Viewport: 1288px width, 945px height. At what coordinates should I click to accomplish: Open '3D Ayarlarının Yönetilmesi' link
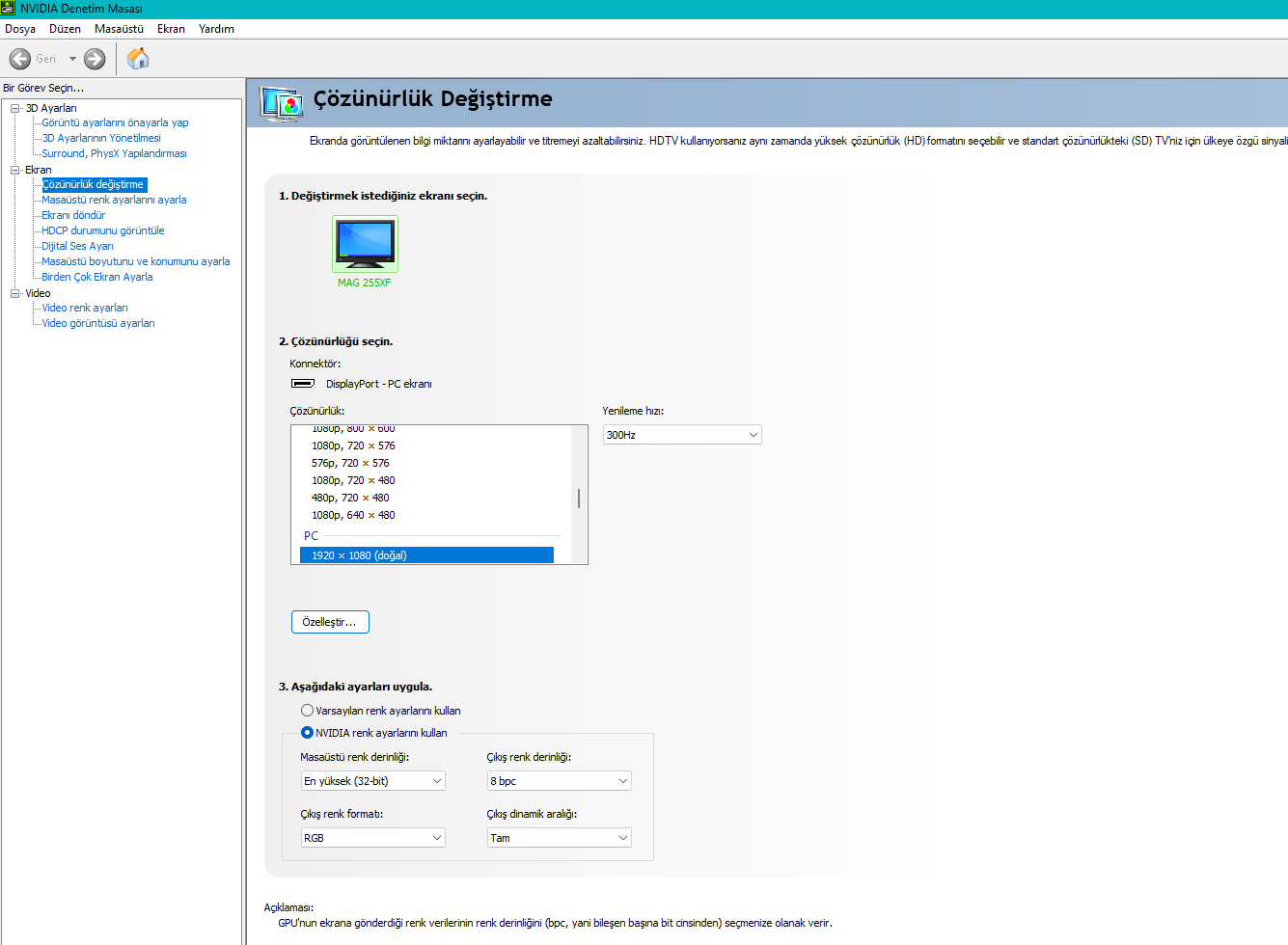(101, 138)
